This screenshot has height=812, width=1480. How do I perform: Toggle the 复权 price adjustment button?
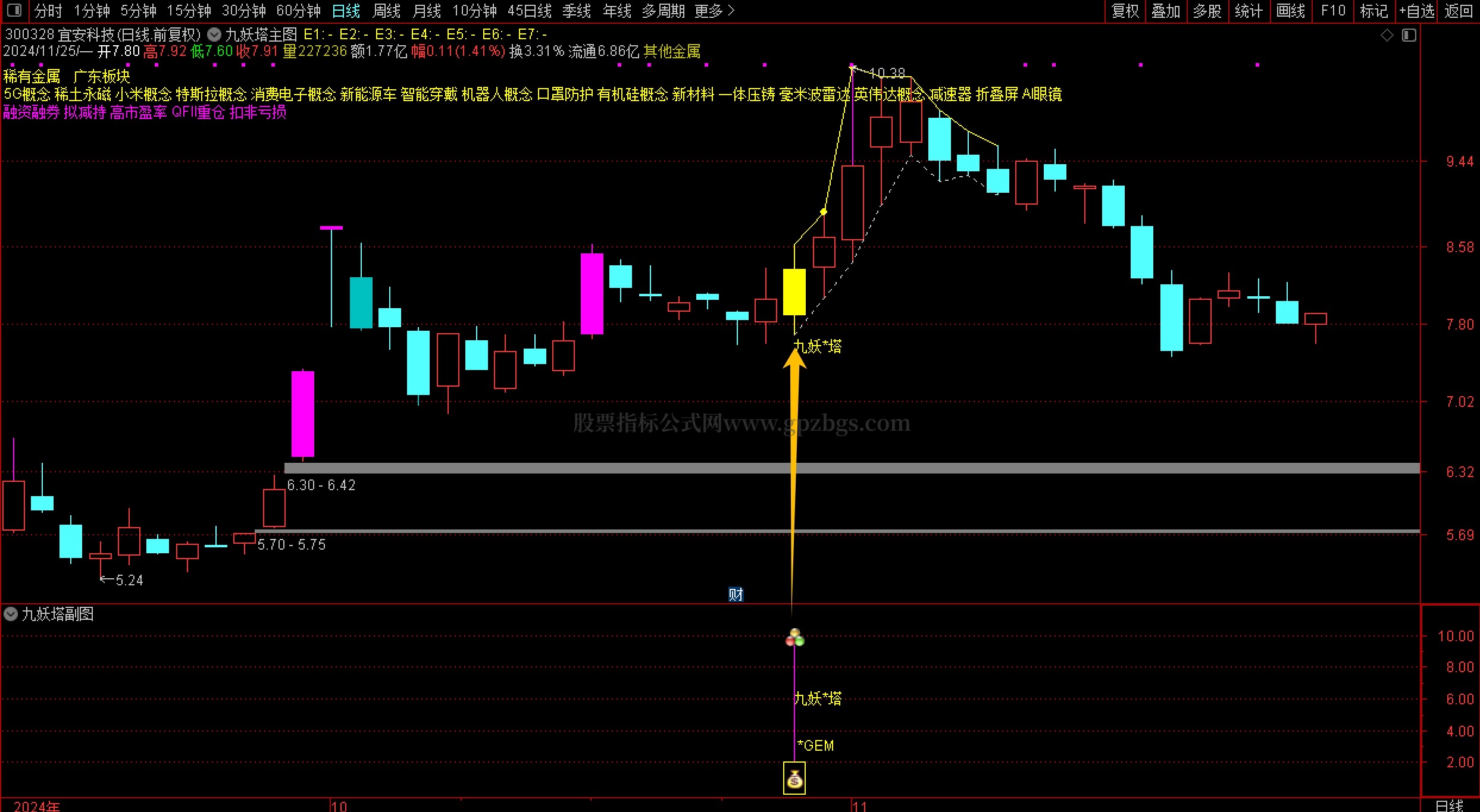pos(1125,11)
